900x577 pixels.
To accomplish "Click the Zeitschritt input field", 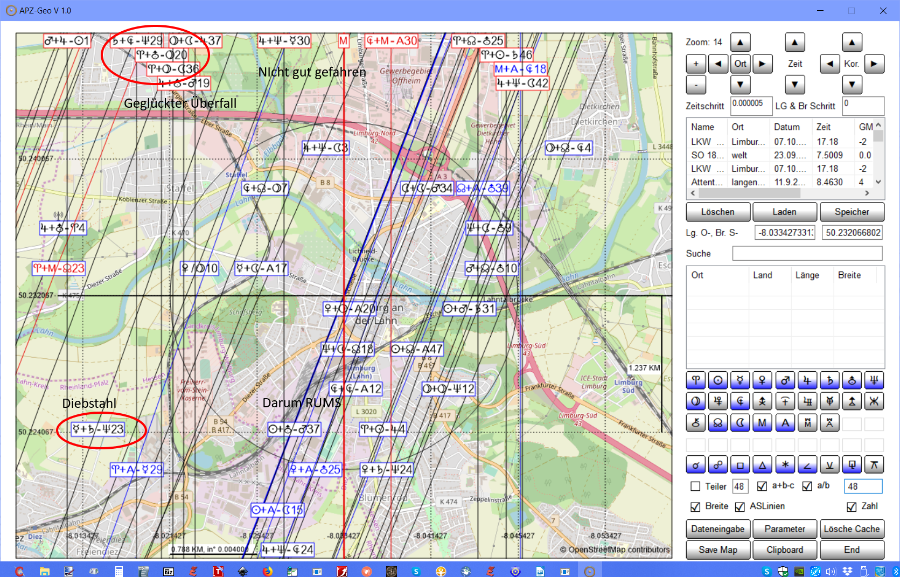I will coord(751,106).
